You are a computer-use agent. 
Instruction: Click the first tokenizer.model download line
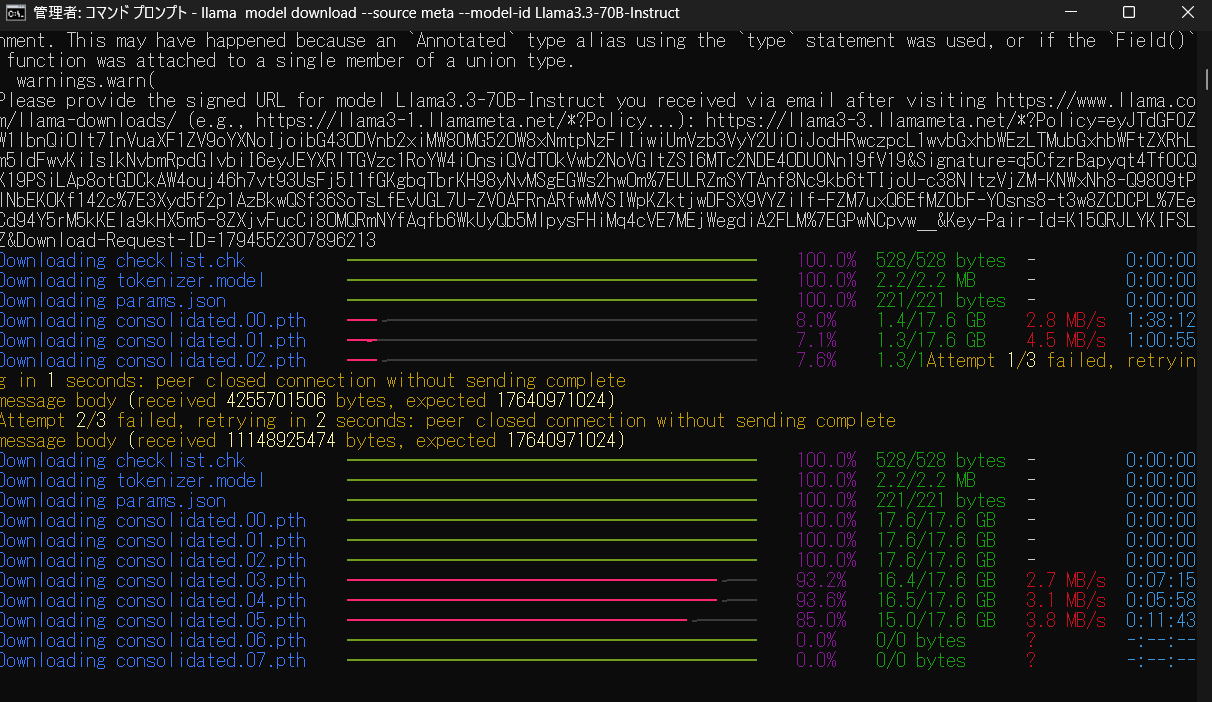click(x=131, y=281)
